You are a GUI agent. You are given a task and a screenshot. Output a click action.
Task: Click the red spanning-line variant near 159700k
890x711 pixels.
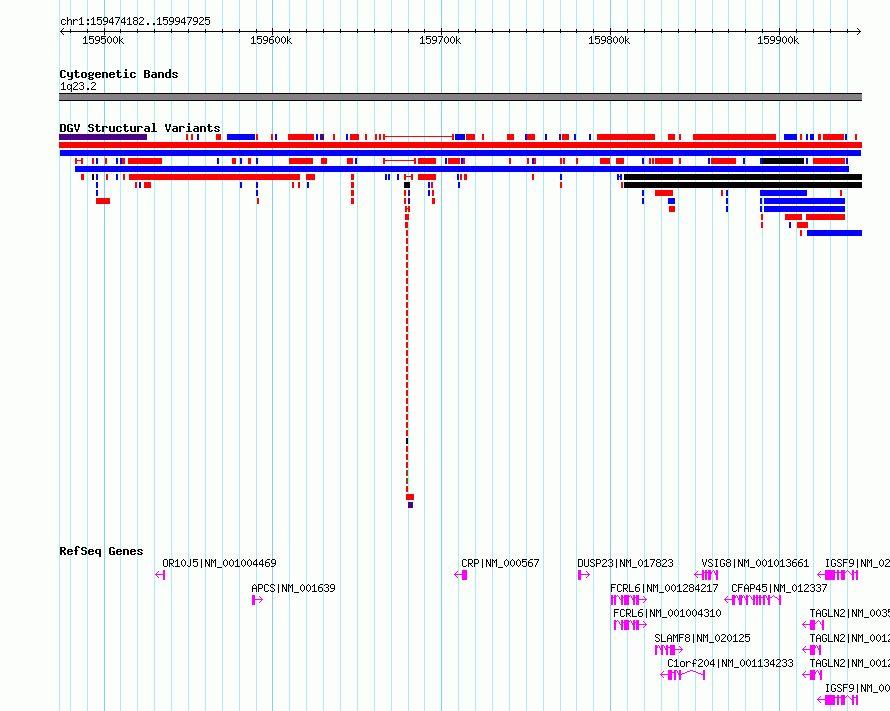coord(419,137)
